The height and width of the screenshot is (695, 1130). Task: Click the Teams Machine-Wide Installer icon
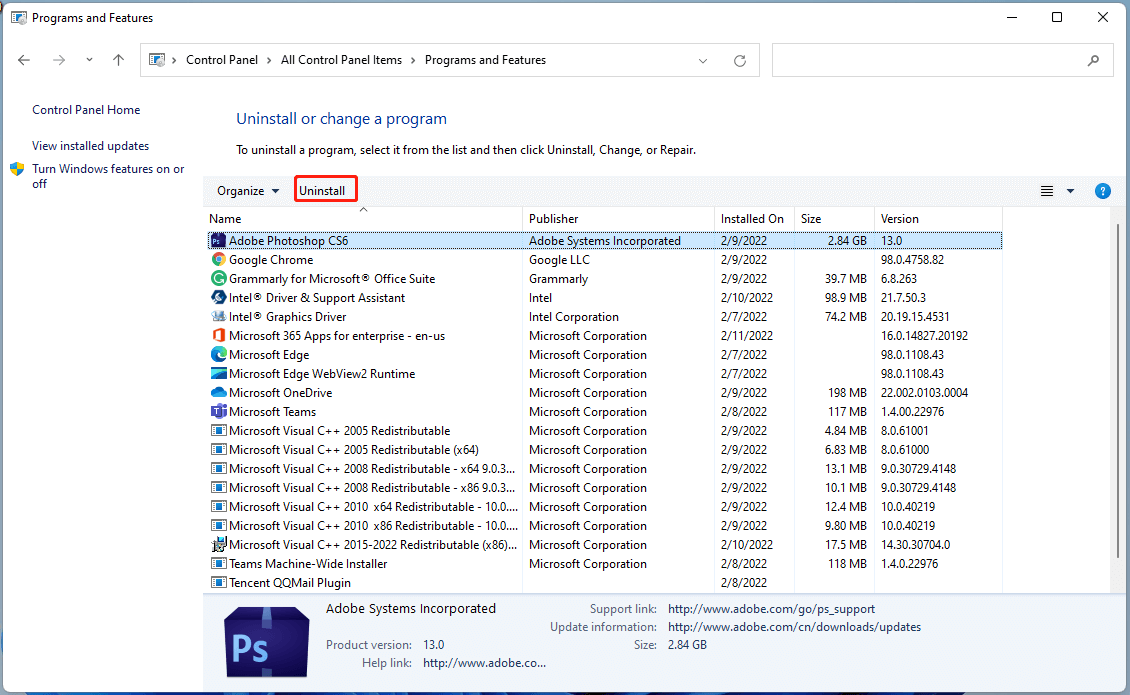218,564
